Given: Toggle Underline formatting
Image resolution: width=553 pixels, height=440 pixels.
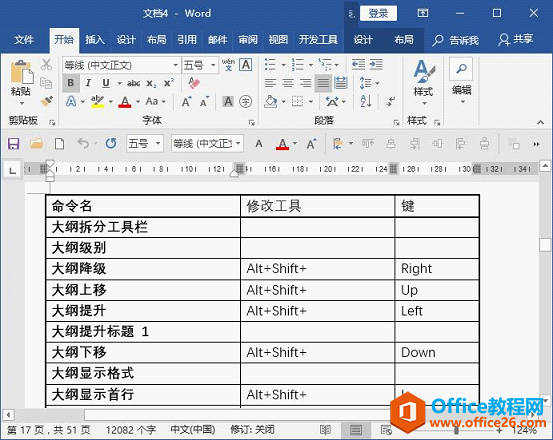Looking at the screenshot, I should (x=106, y=83).
